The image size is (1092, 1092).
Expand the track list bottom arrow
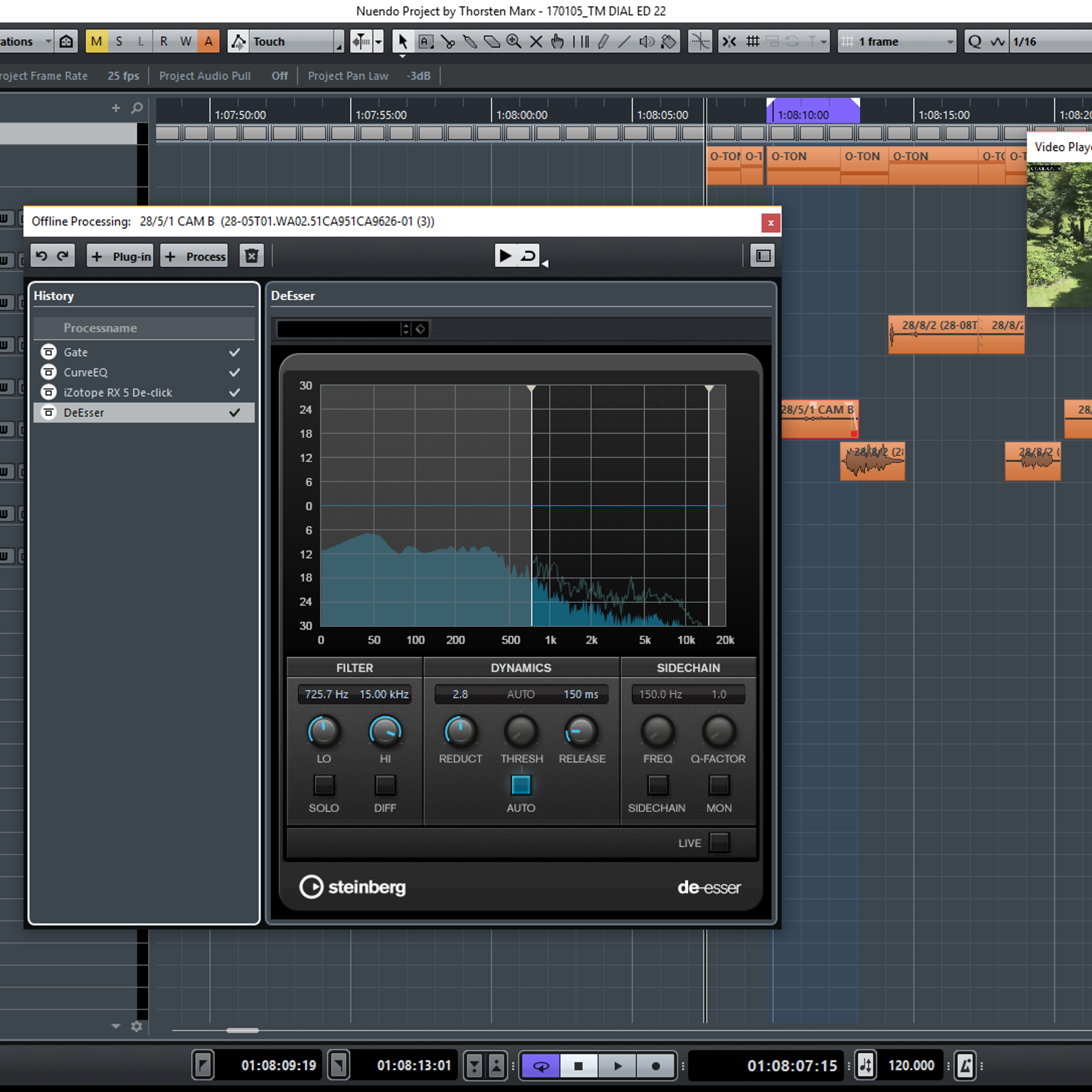(x=116, y=1026)
